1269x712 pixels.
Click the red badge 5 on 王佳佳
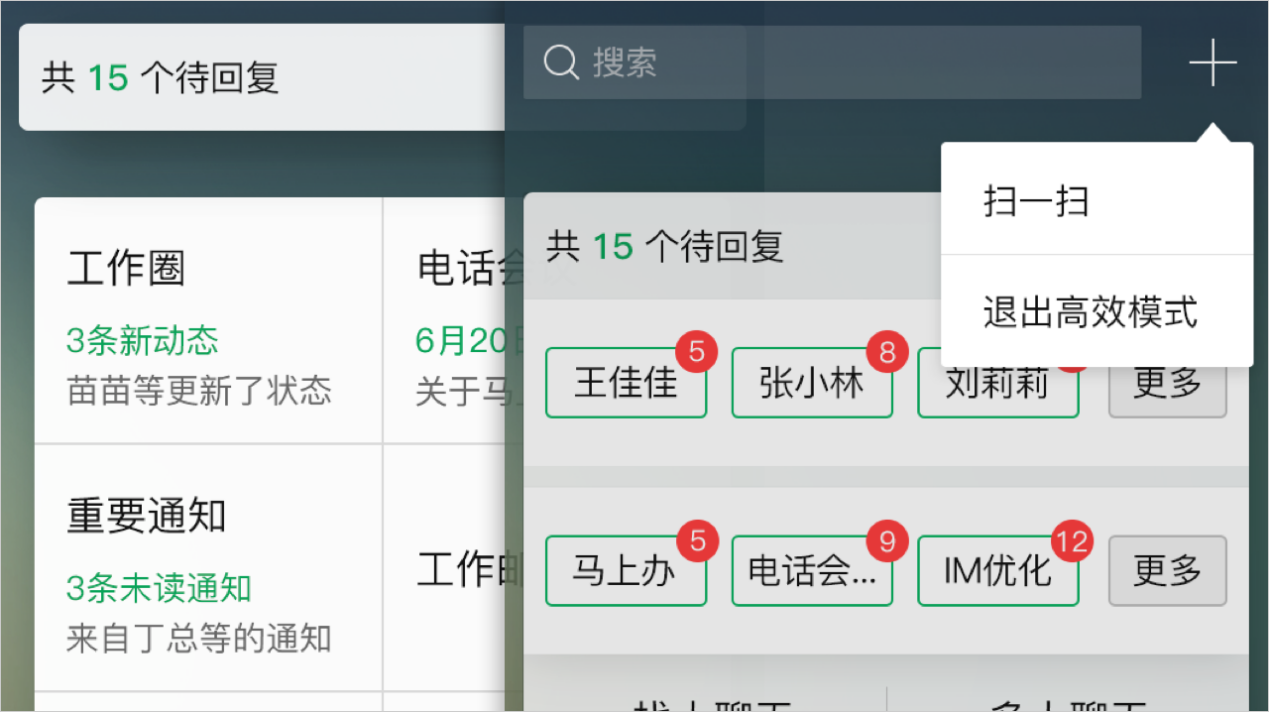697,353
